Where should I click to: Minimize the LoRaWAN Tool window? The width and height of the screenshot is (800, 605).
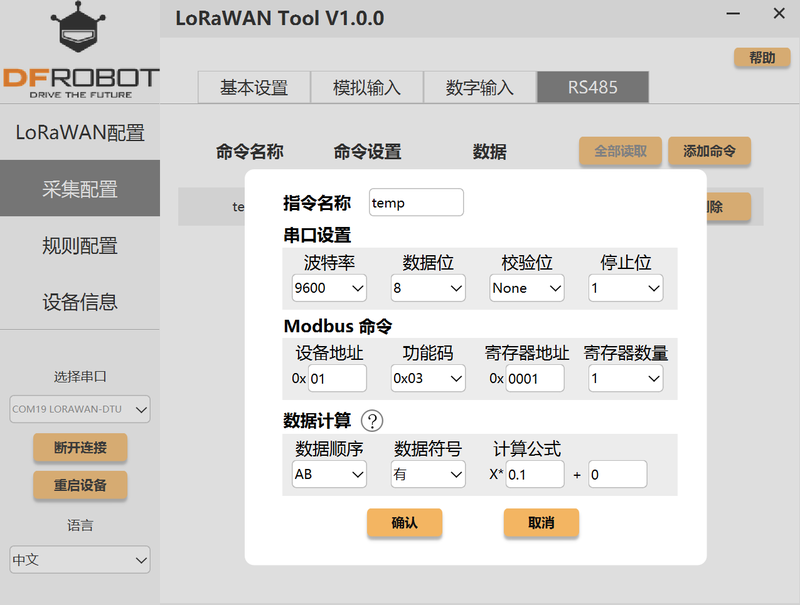(x=734, y=14)
